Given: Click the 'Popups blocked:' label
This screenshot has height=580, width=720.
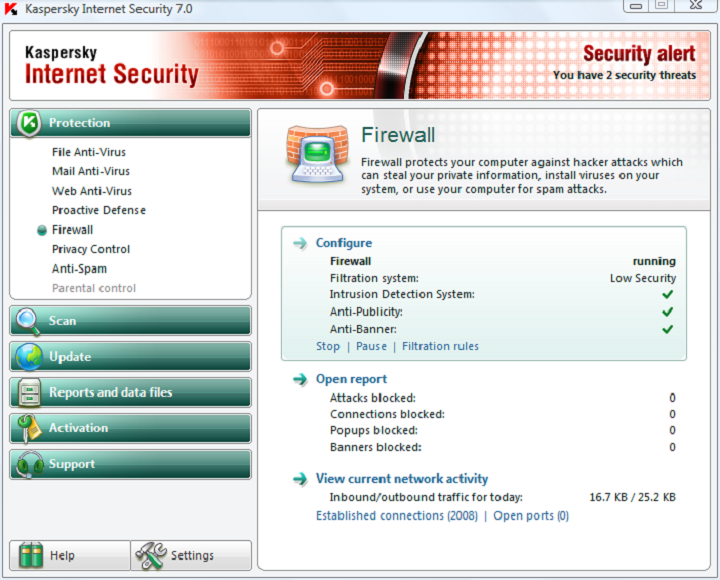Looking at the screenshot, I should [x=374, y=431].
